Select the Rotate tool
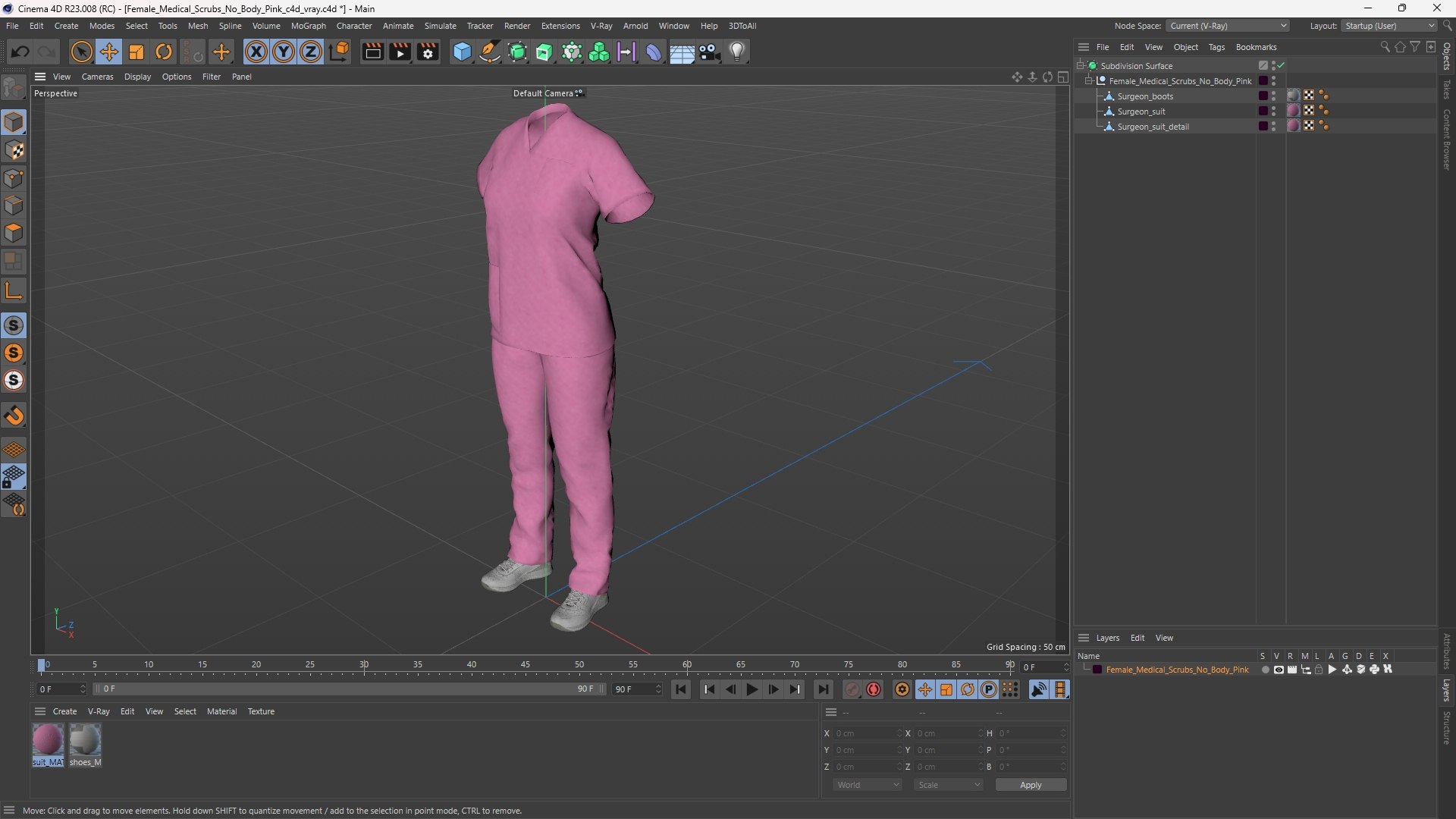The height and width of the screenshot is (819, 1456). click(164, 52)
